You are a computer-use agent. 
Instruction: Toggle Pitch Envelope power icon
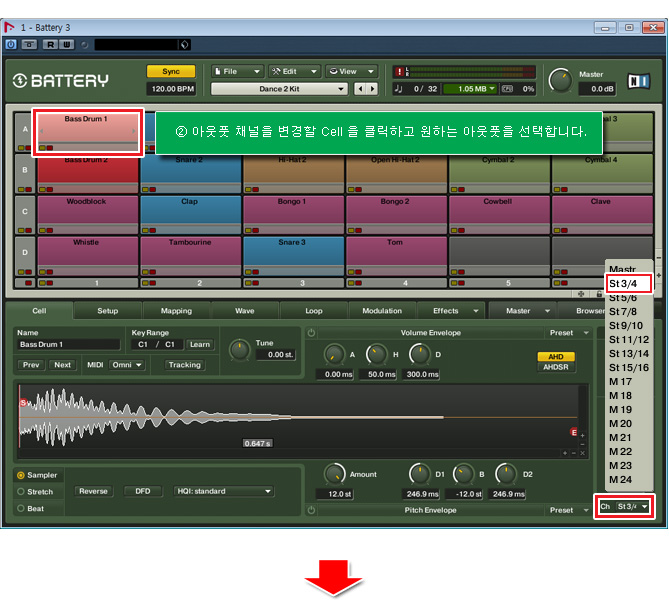[x=311, y=510]
